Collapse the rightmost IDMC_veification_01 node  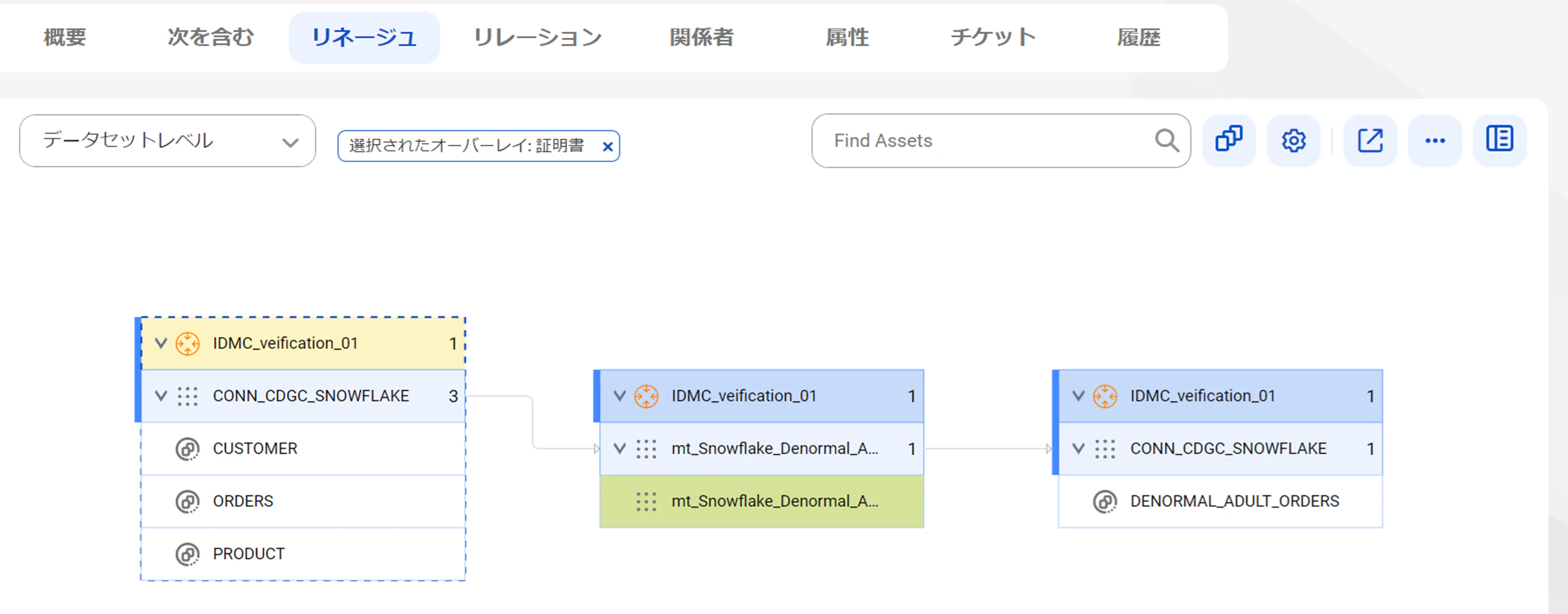1078,396
